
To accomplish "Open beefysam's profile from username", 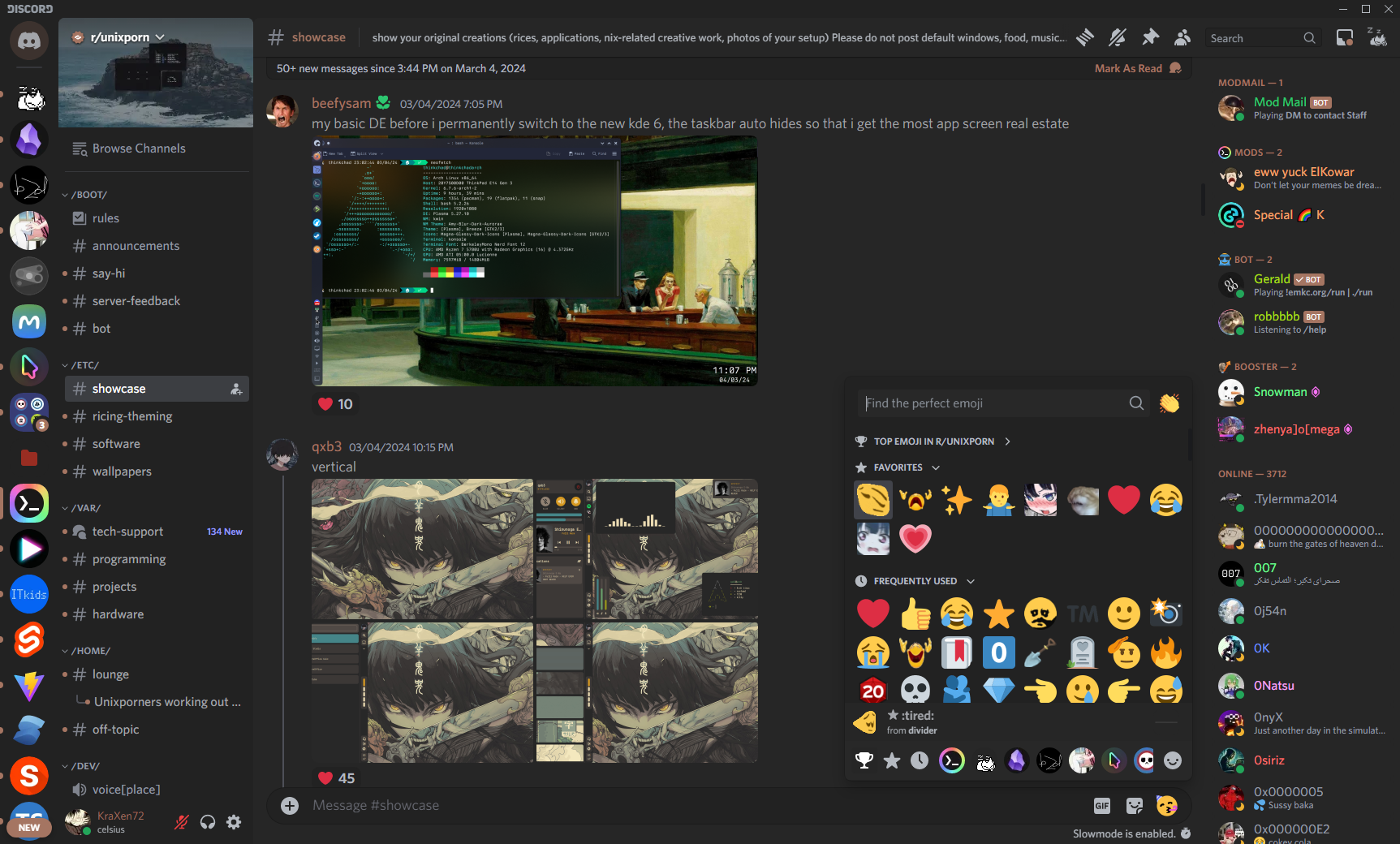I will coord(342,103).
